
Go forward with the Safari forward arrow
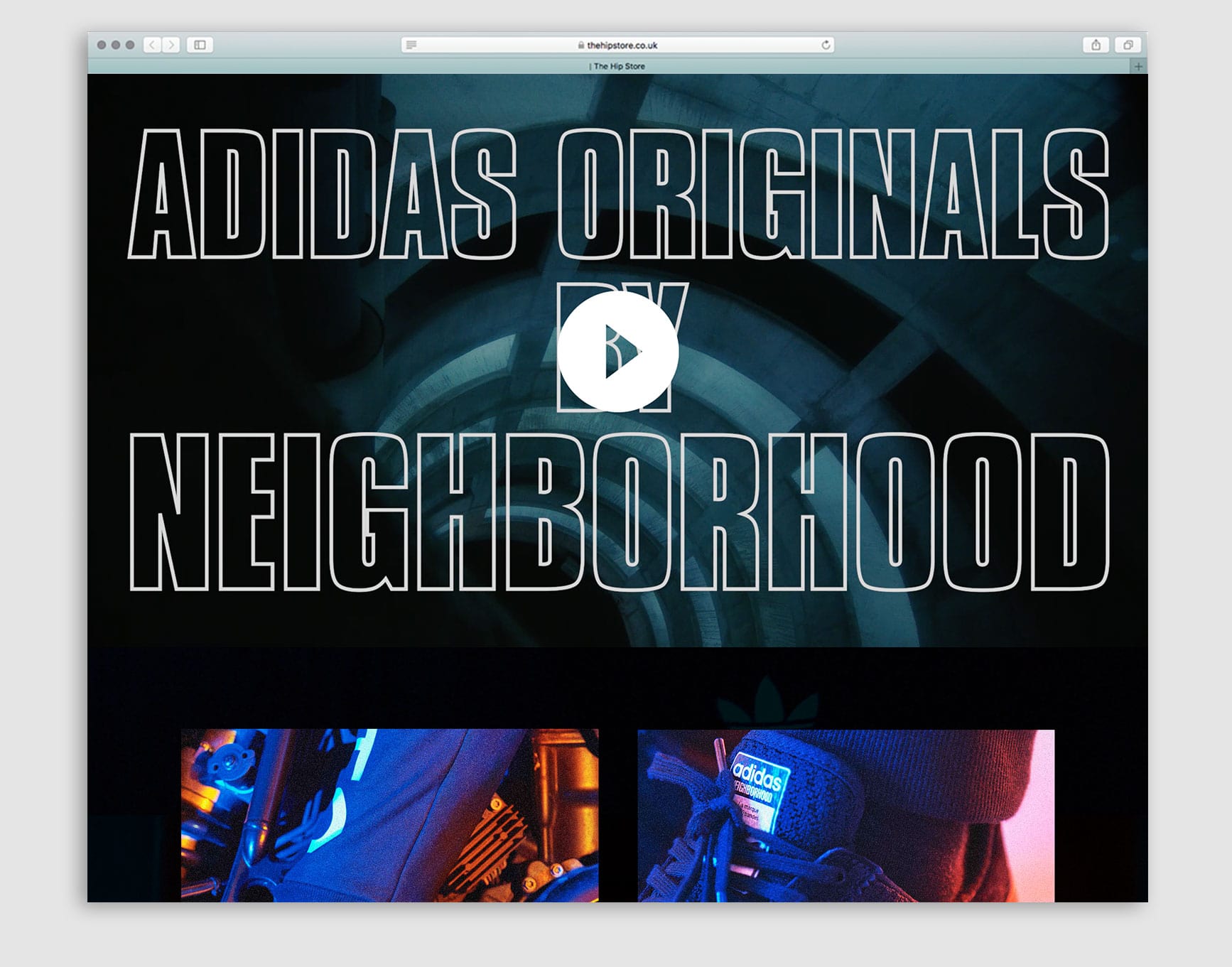point(171,45)
